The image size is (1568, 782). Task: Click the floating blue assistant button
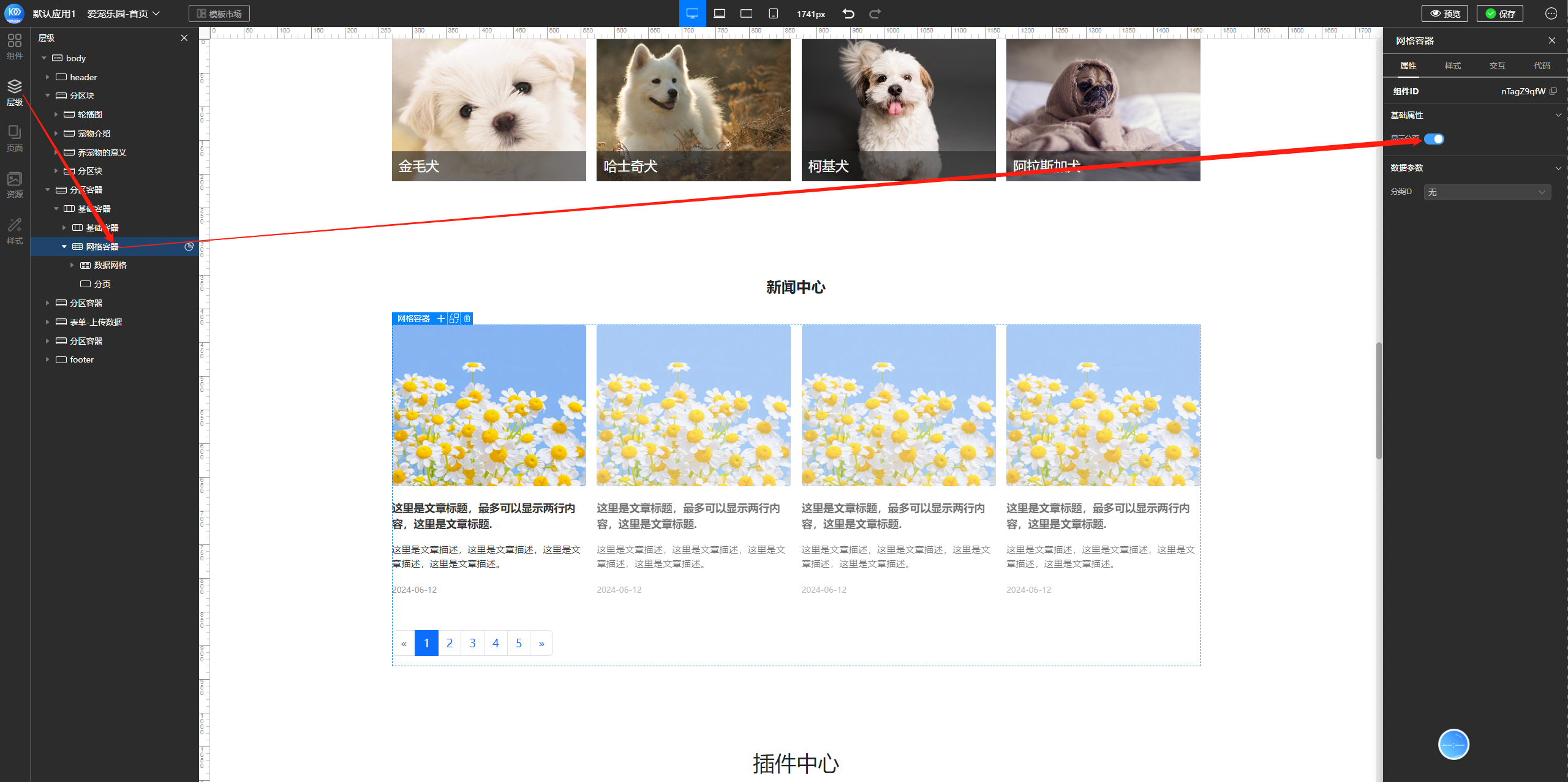coord(1453,745)
